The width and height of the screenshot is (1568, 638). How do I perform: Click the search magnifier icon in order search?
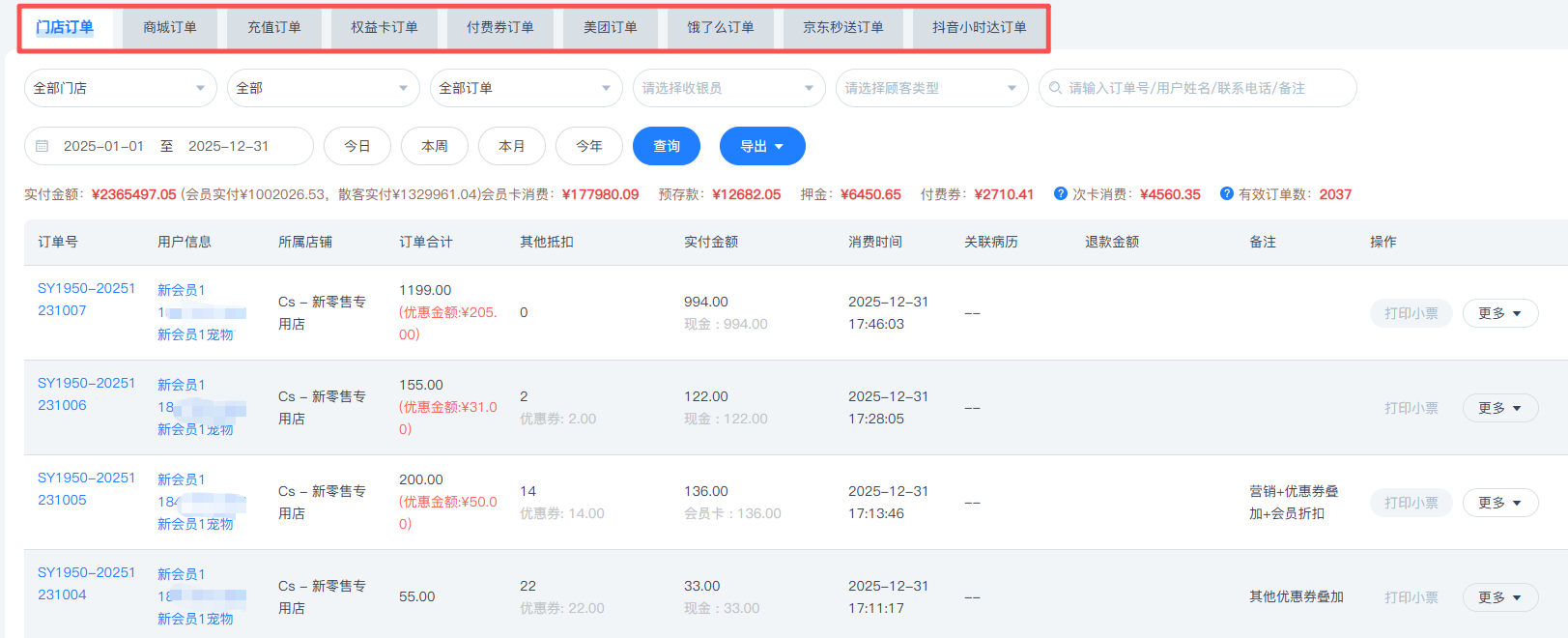click(1055, 88)
